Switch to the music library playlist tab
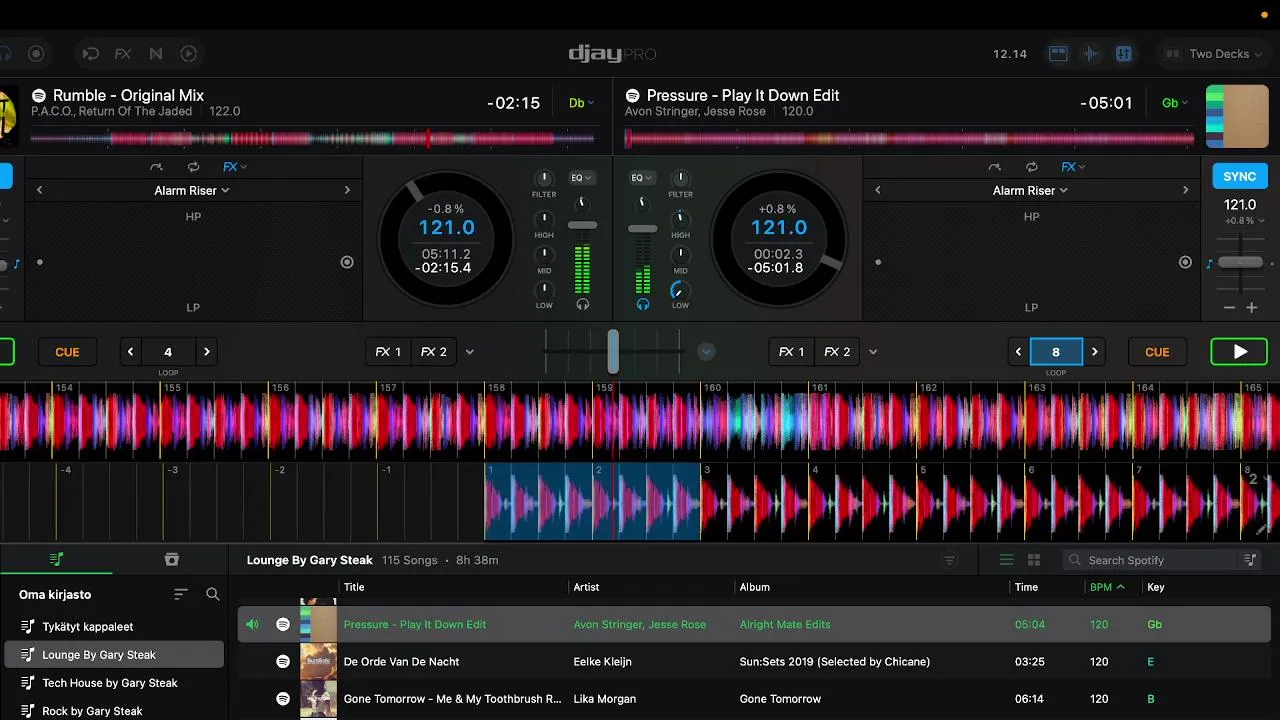The height and width of the screenshot is (720, 1280). [57, 559]
